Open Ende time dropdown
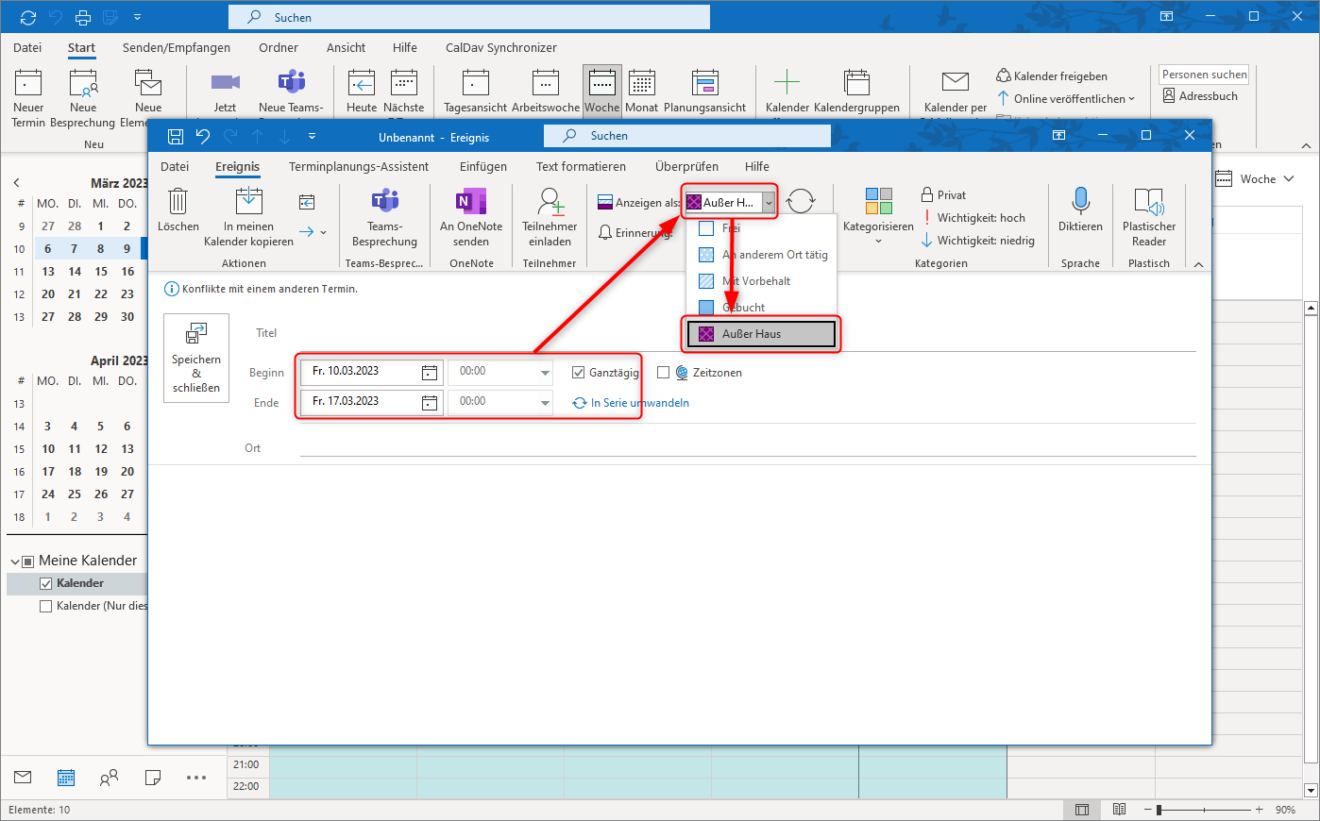 (545, 402)
